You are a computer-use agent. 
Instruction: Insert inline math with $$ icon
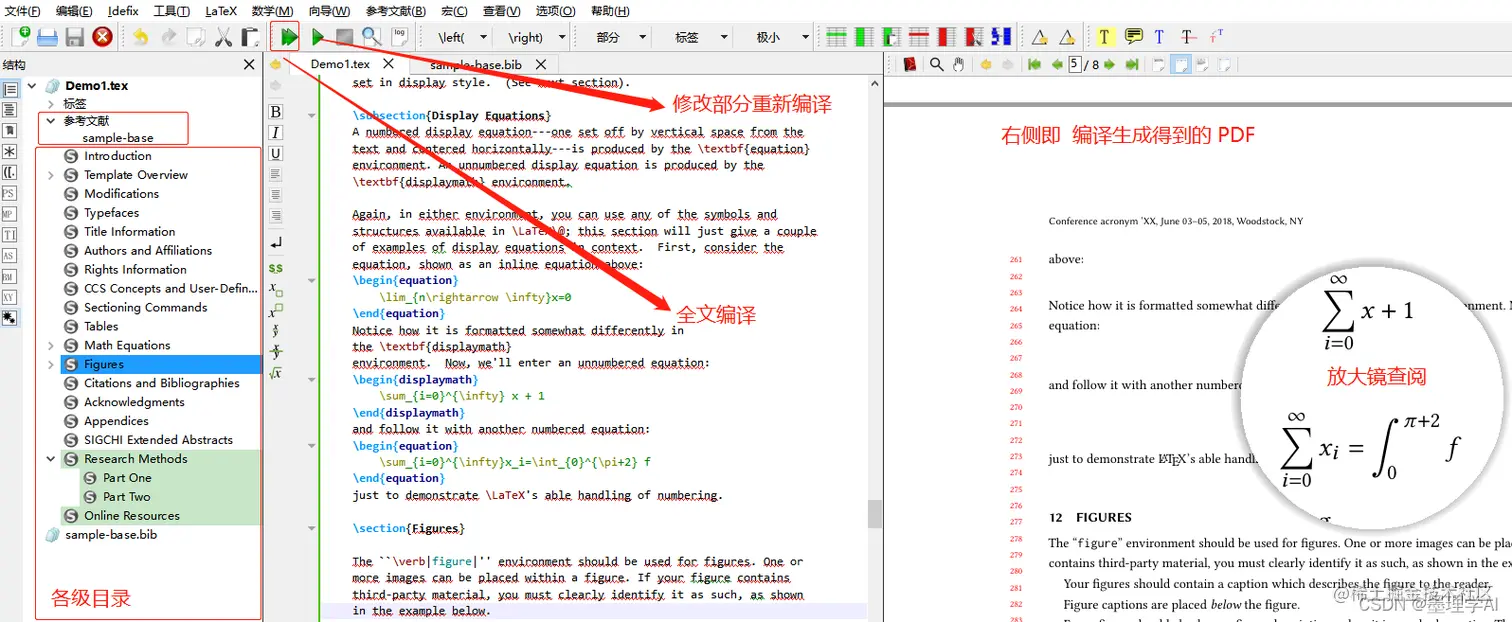[276, 268]
